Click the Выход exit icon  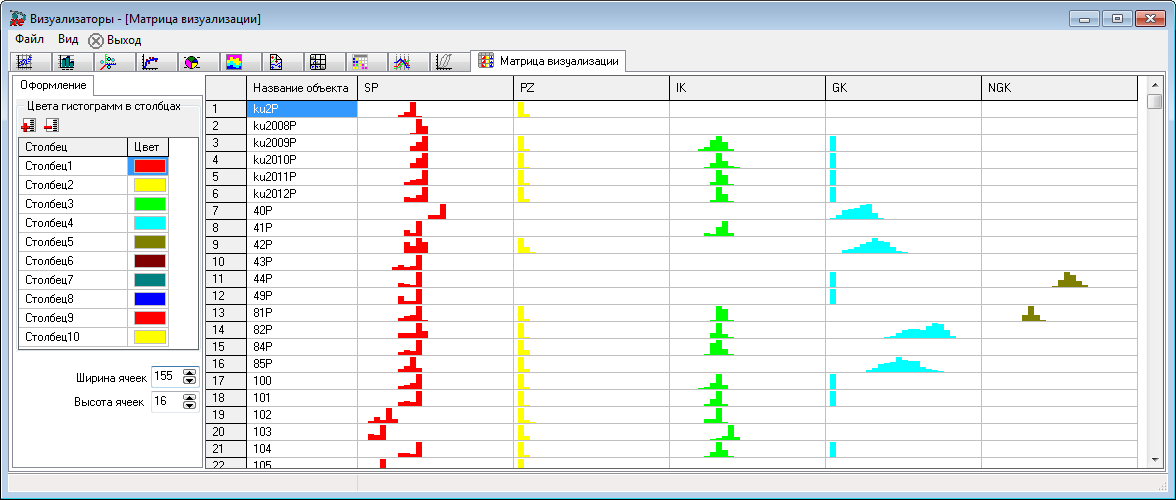click(x=96, y=40)
